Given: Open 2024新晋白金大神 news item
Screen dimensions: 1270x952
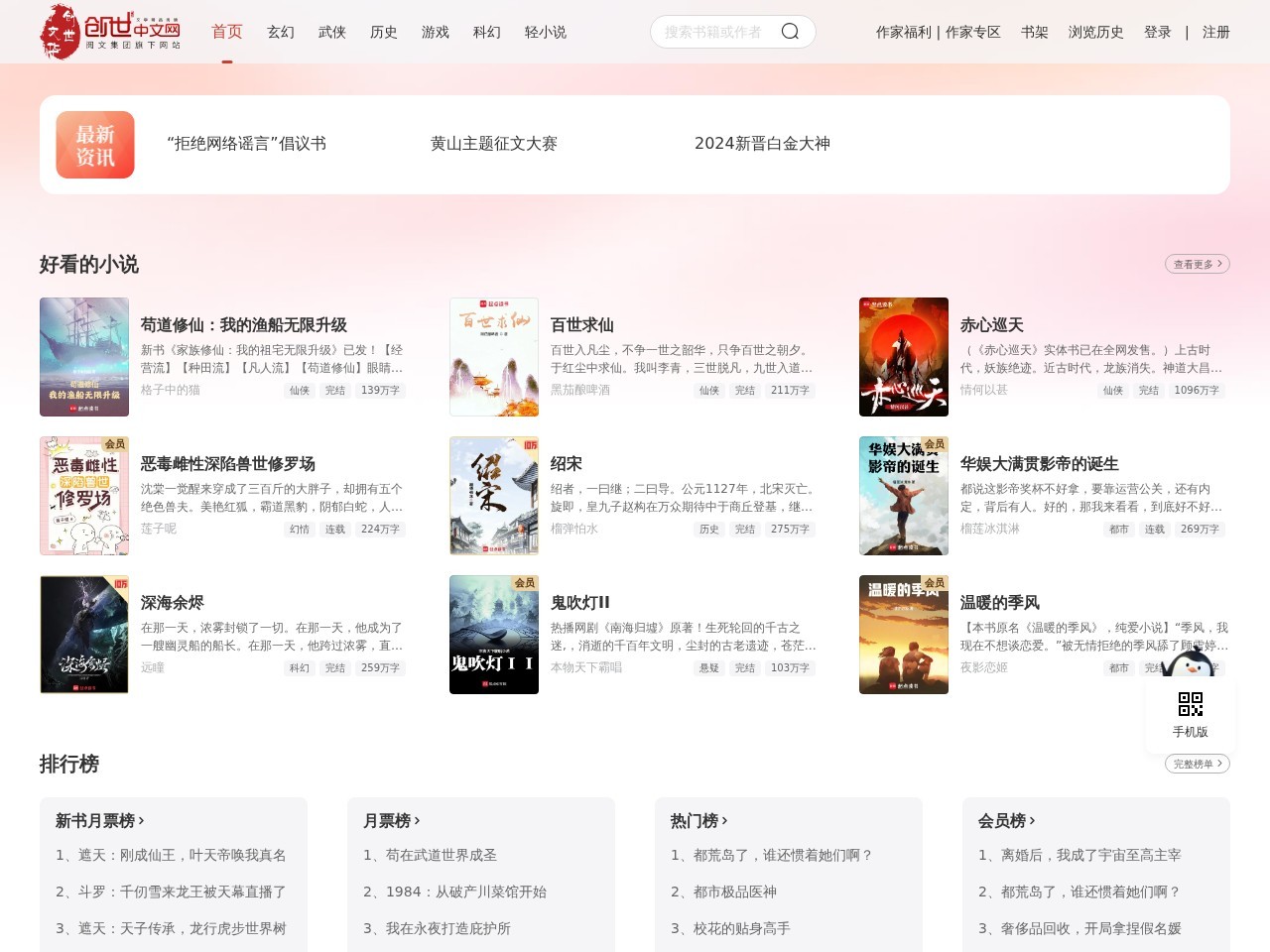Looking at the screenshot, I should (762, 144).
